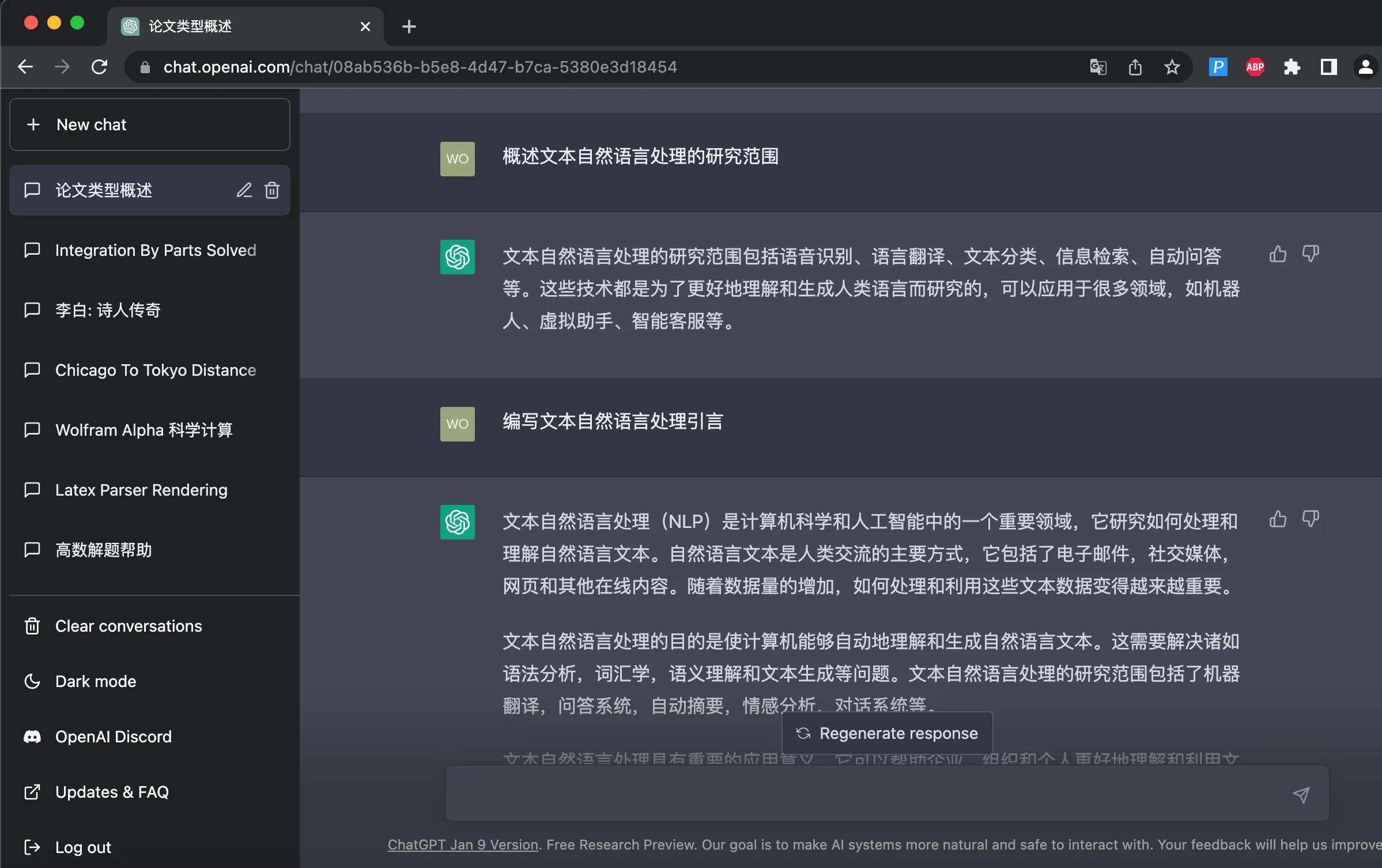Click the browser share icon

pyautogui.click(x=1134, y=66)
